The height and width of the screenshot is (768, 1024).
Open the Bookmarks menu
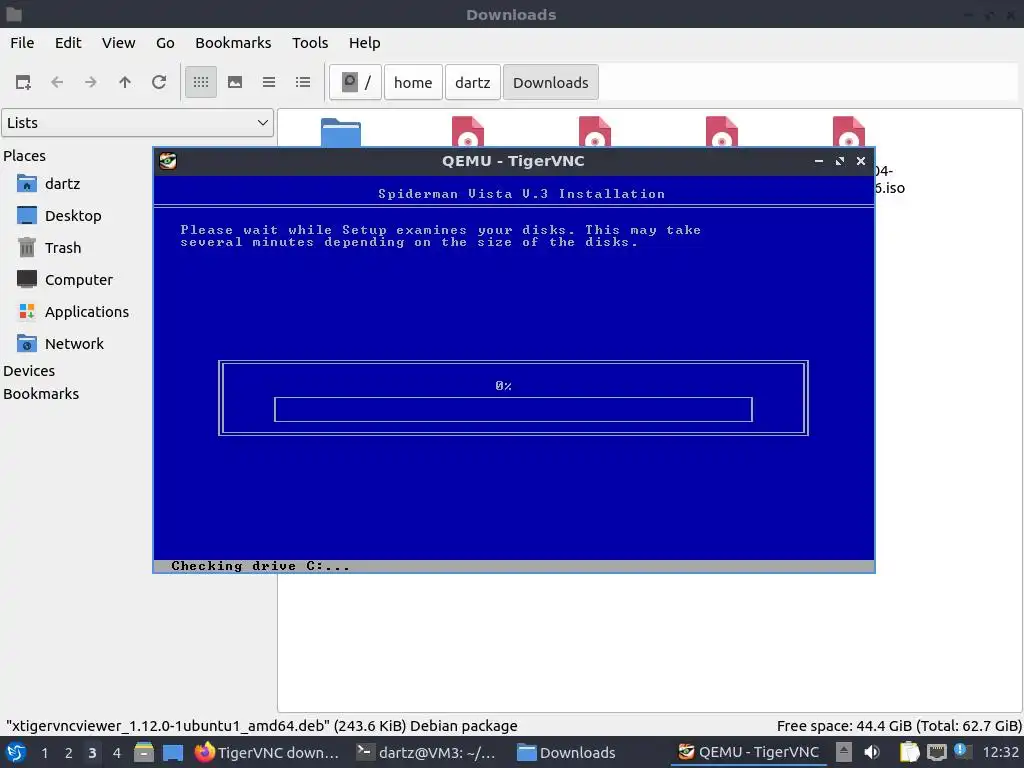tap(233, 42)
